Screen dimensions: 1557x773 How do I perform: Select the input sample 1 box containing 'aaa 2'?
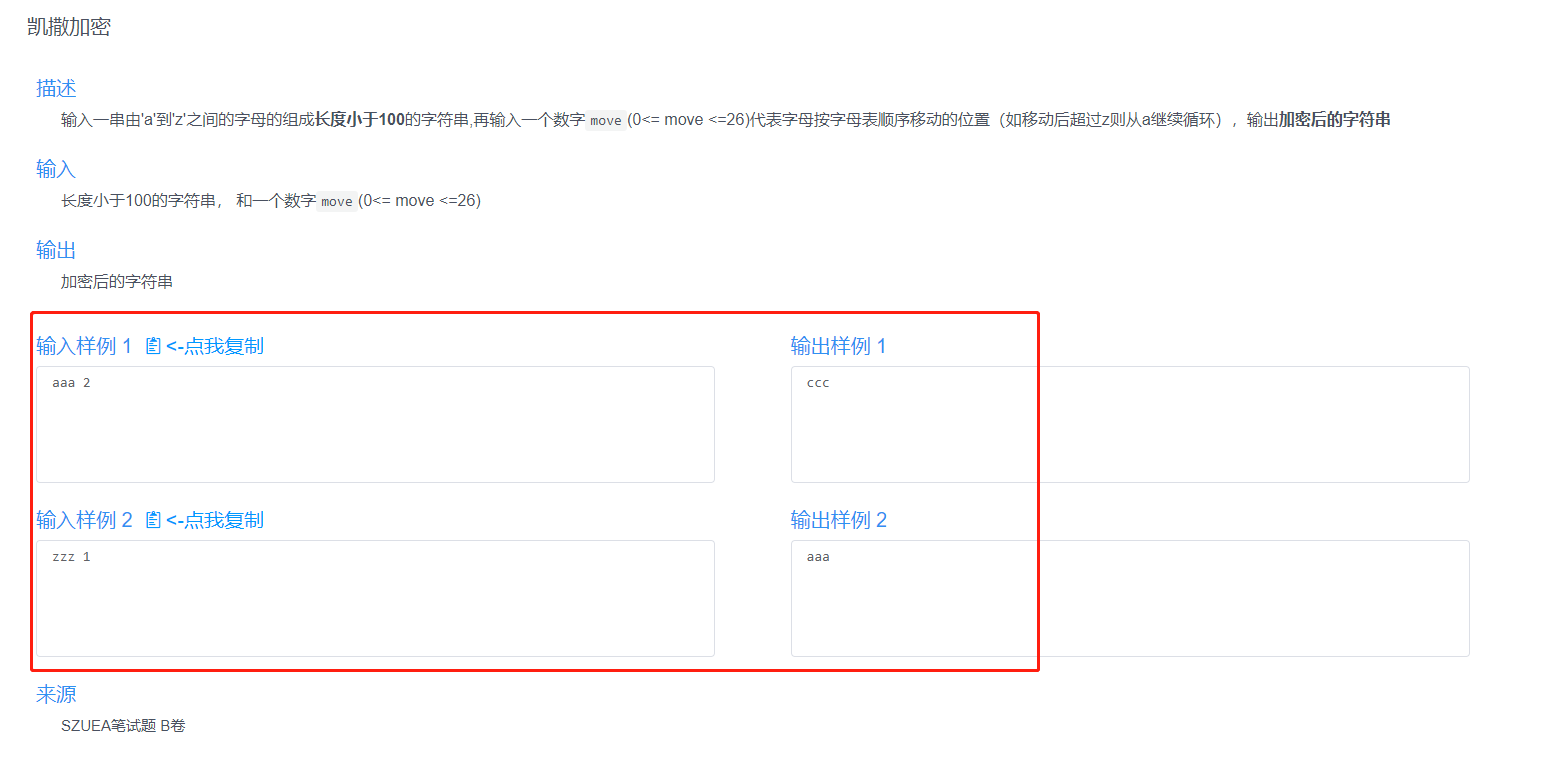[375, 424]
